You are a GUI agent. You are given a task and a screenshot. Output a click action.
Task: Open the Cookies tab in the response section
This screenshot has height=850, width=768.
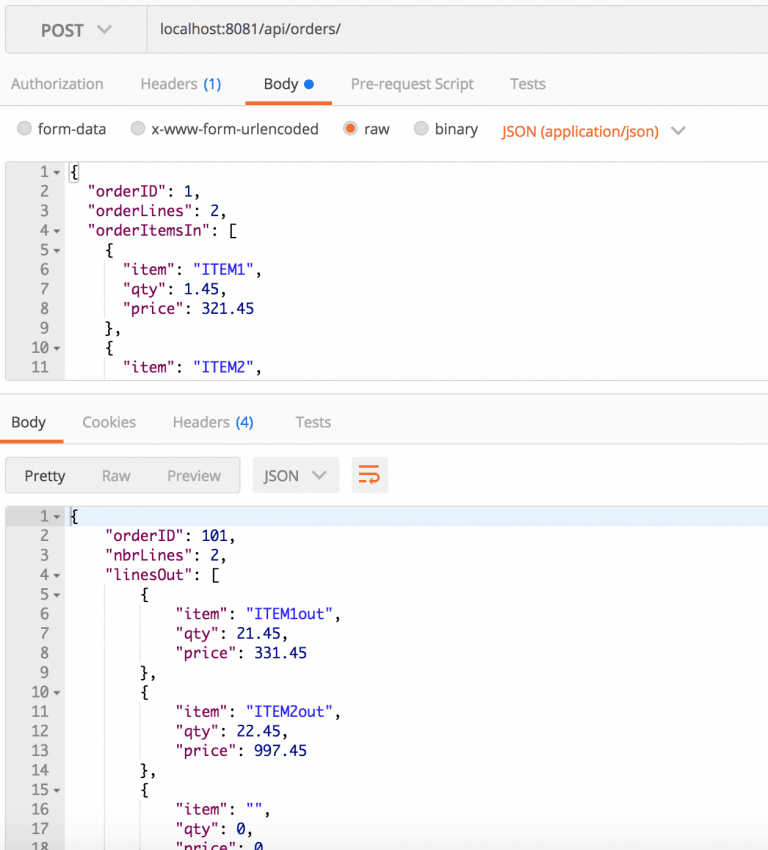[x=109, y=422]
